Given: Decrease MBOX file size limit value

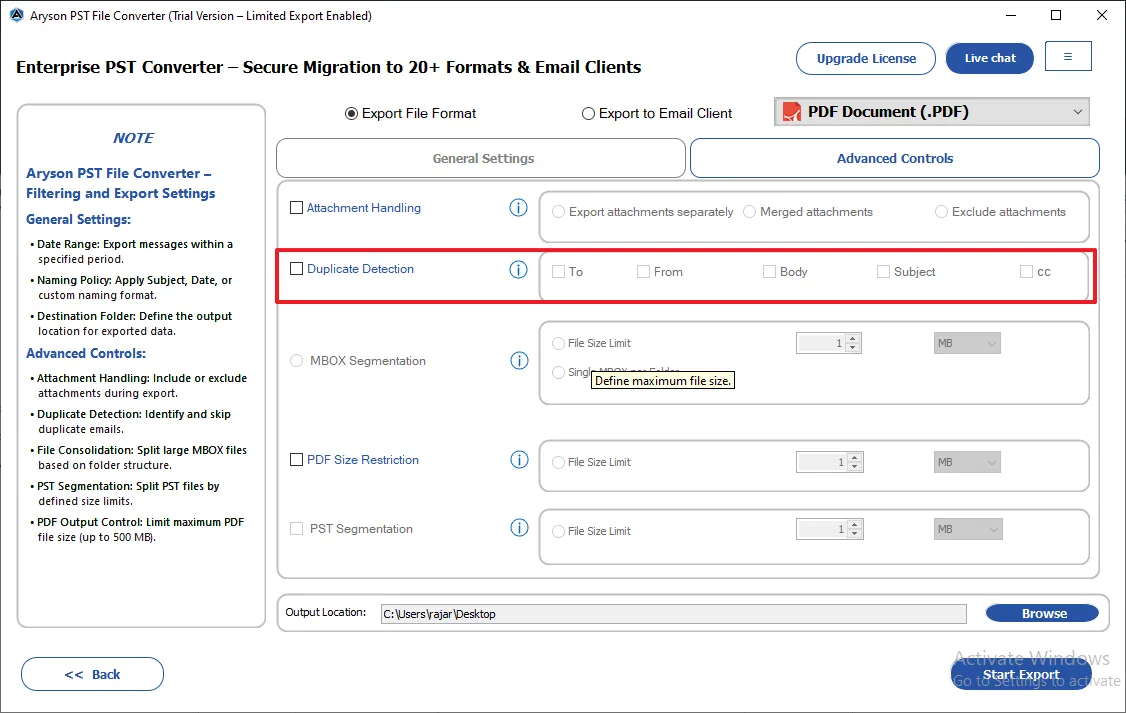Looking at the screenshot, I should coord(852,348).
